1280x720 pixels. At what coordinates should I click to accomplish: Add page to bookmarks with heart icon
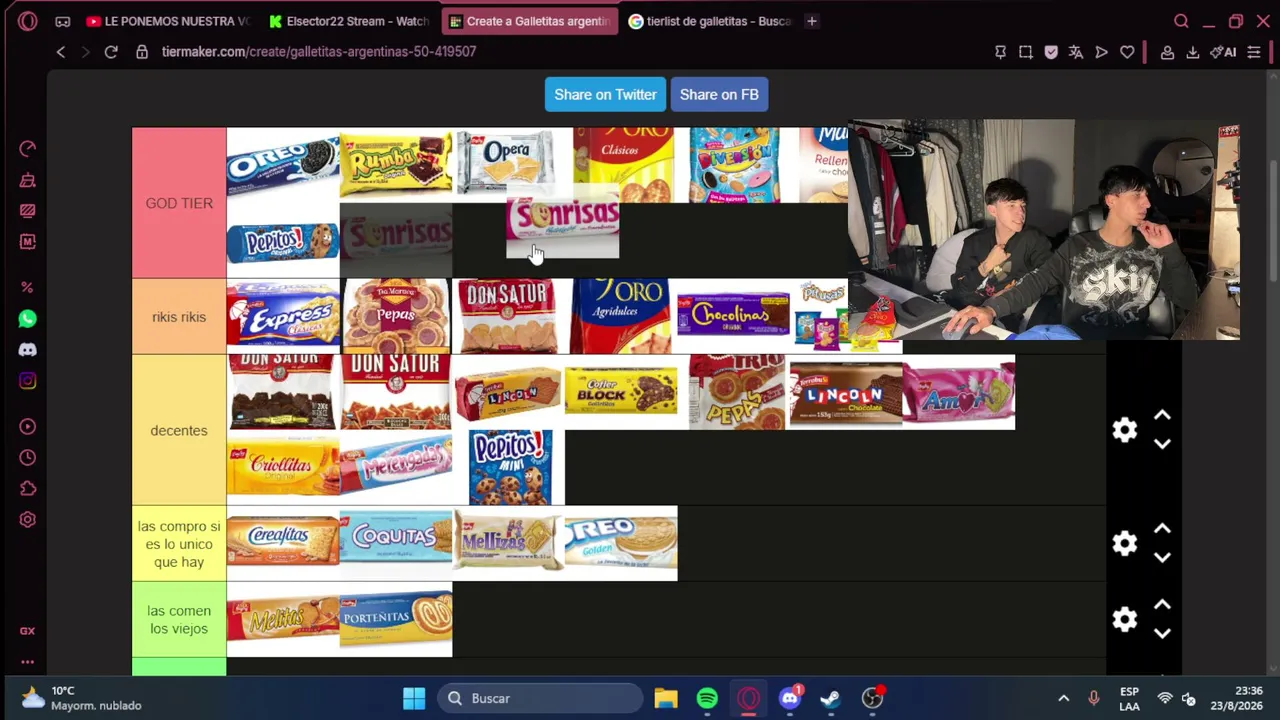tap(1127, 52)
